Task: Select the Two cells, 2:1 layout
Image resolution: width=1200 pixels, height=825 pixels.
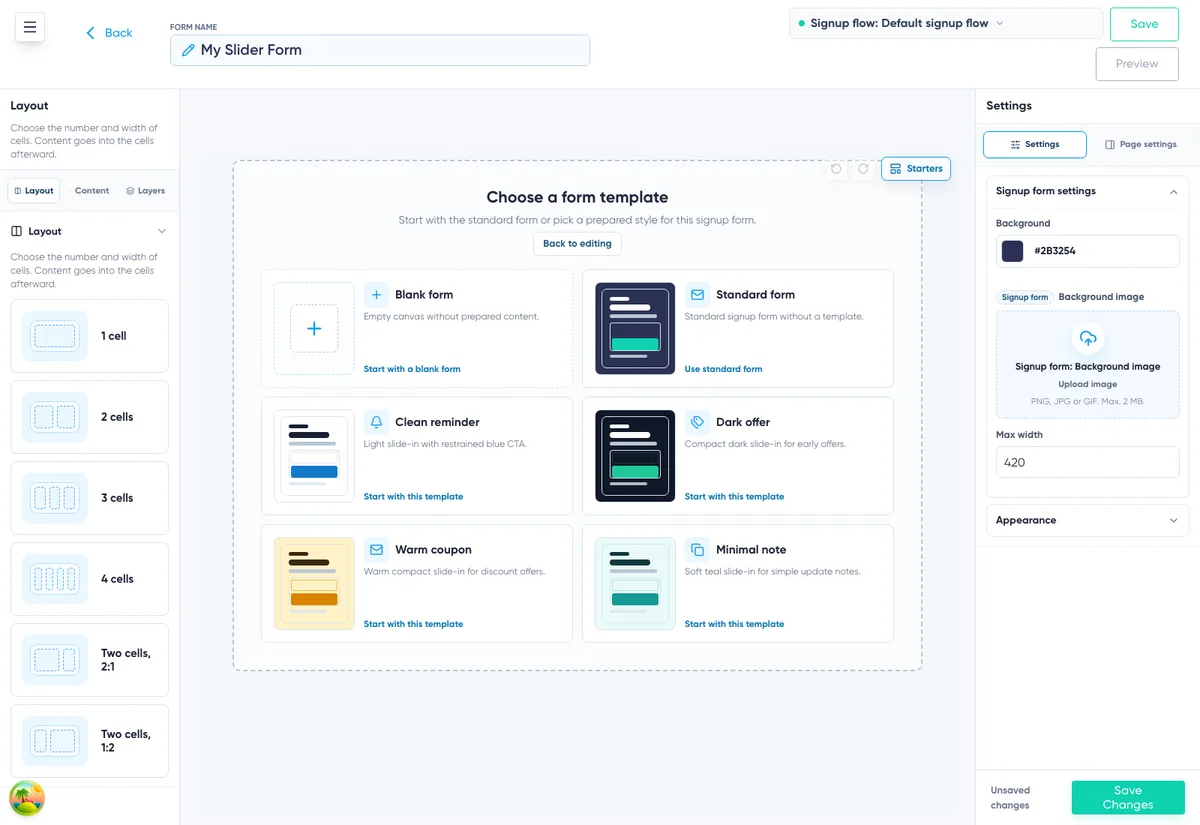Action: [89, 660]
